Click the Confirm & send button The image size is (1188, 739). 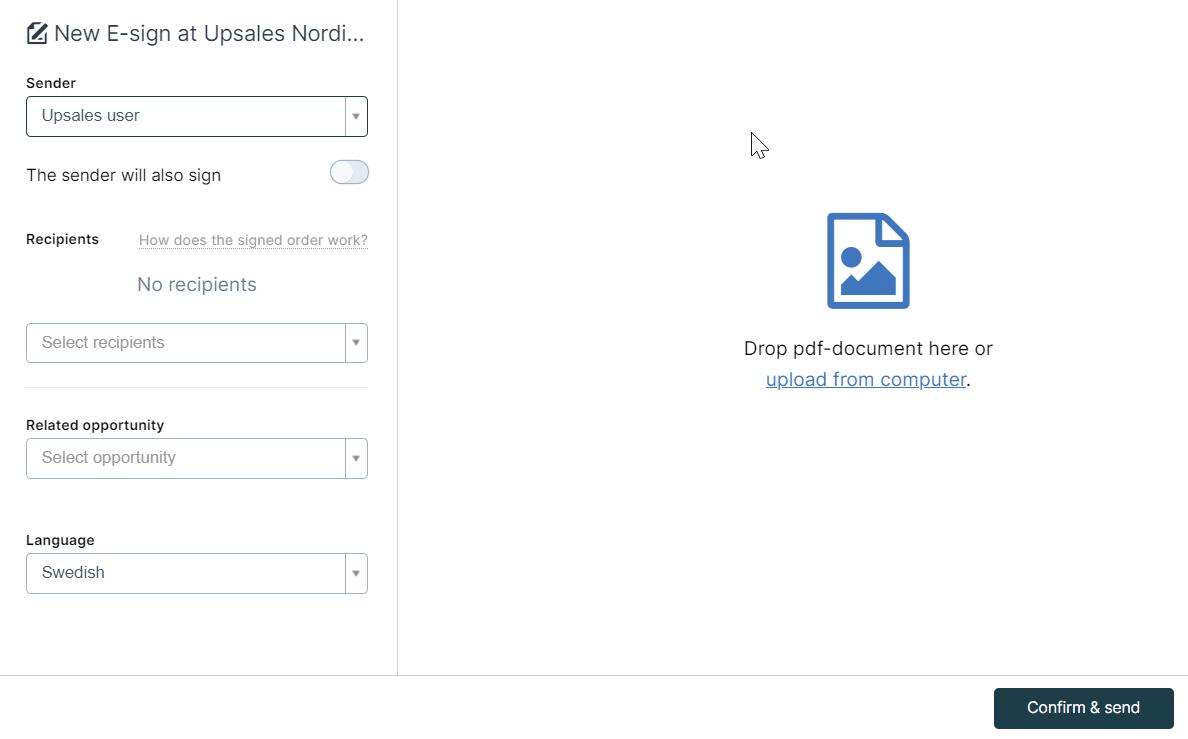pyautogui.click(x=1083, y=708)
